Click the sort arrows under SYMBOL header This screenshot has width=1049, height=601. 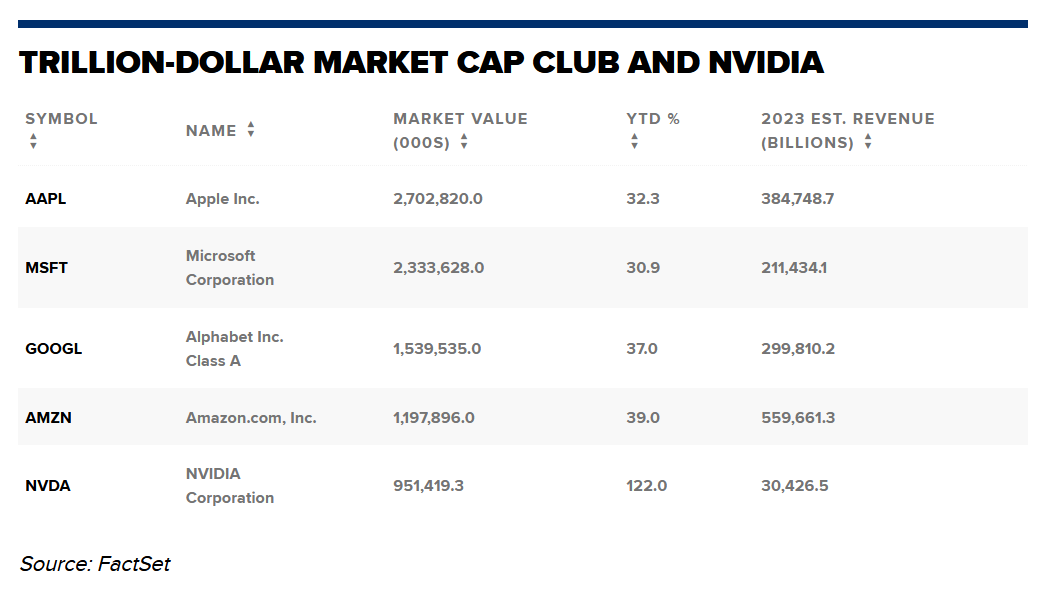33,142
